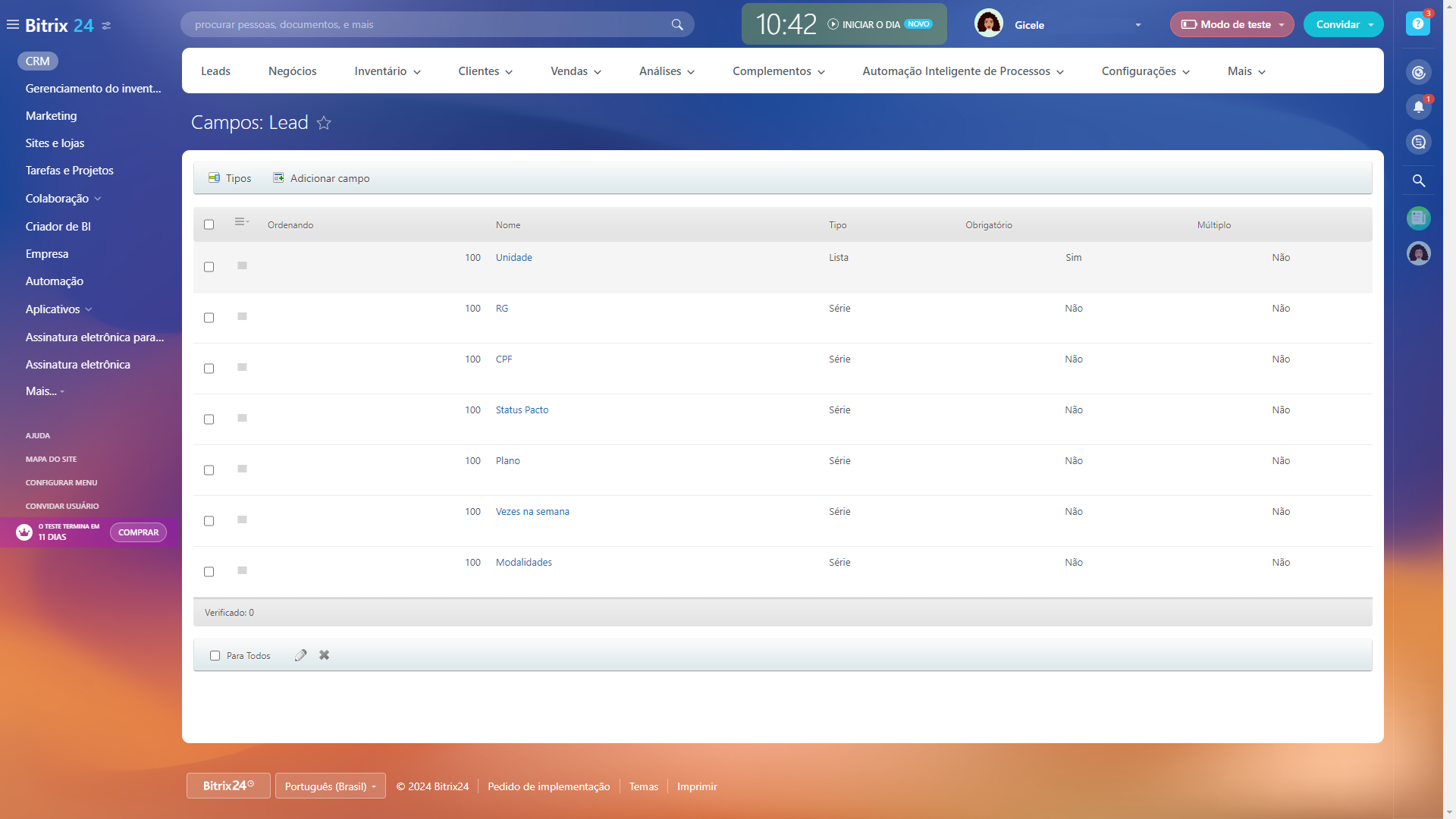Click the right sidebar magnifier search icon

coord(1418,180)
